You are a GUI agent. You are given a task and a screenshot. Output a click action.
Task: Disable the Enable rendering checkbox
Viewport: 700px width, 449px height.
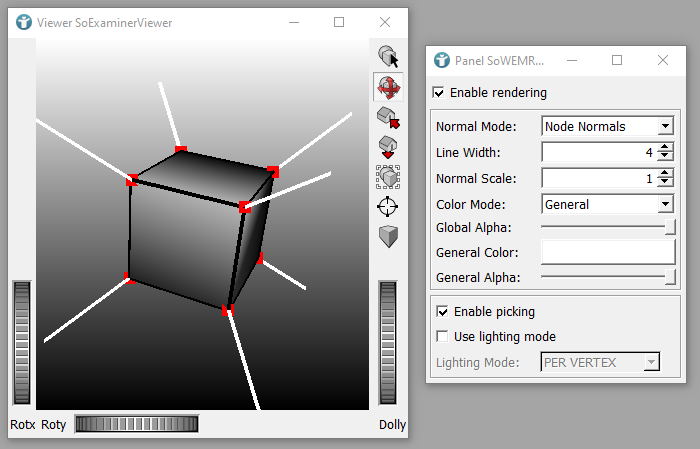click(439, 93)
